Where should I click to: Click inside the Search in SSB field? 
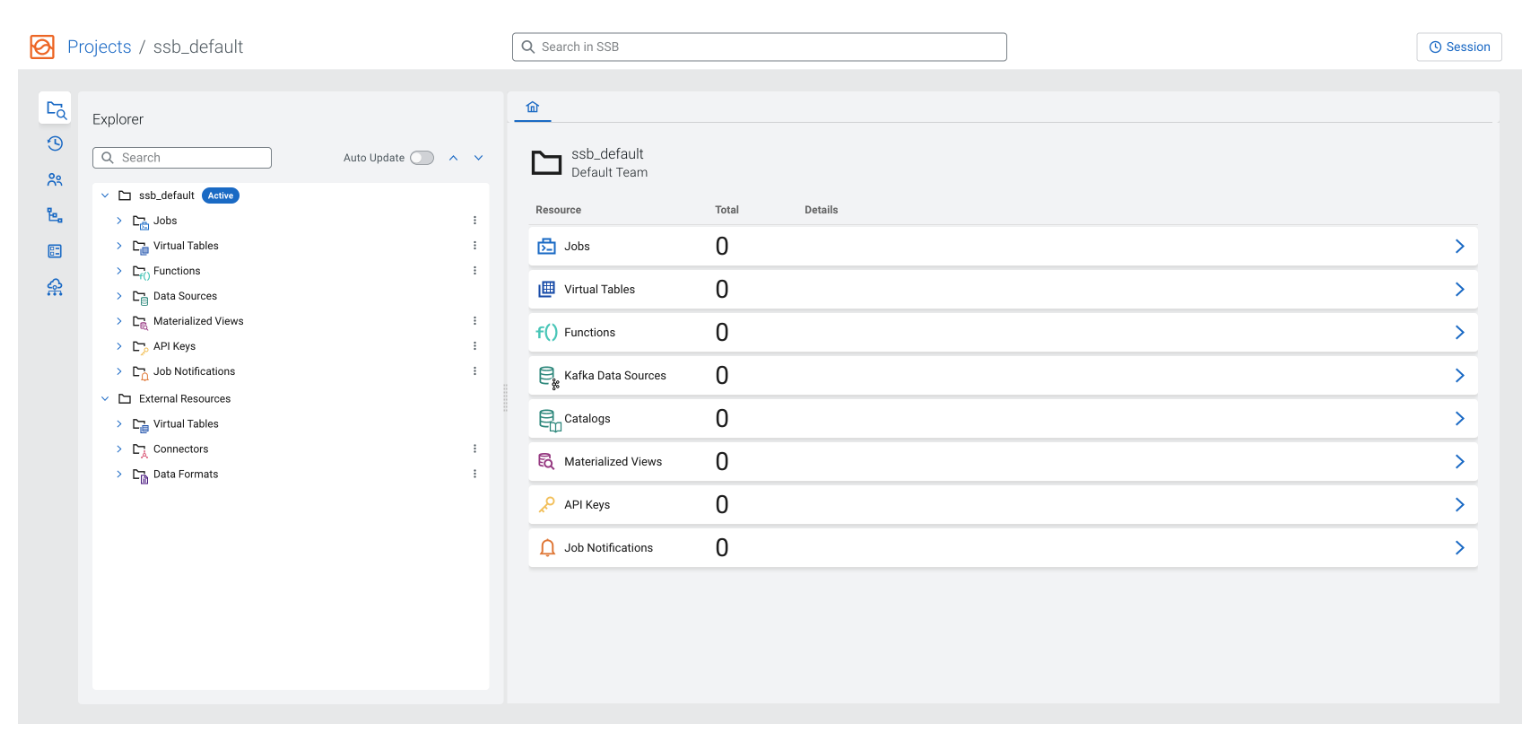coord(759,46)
